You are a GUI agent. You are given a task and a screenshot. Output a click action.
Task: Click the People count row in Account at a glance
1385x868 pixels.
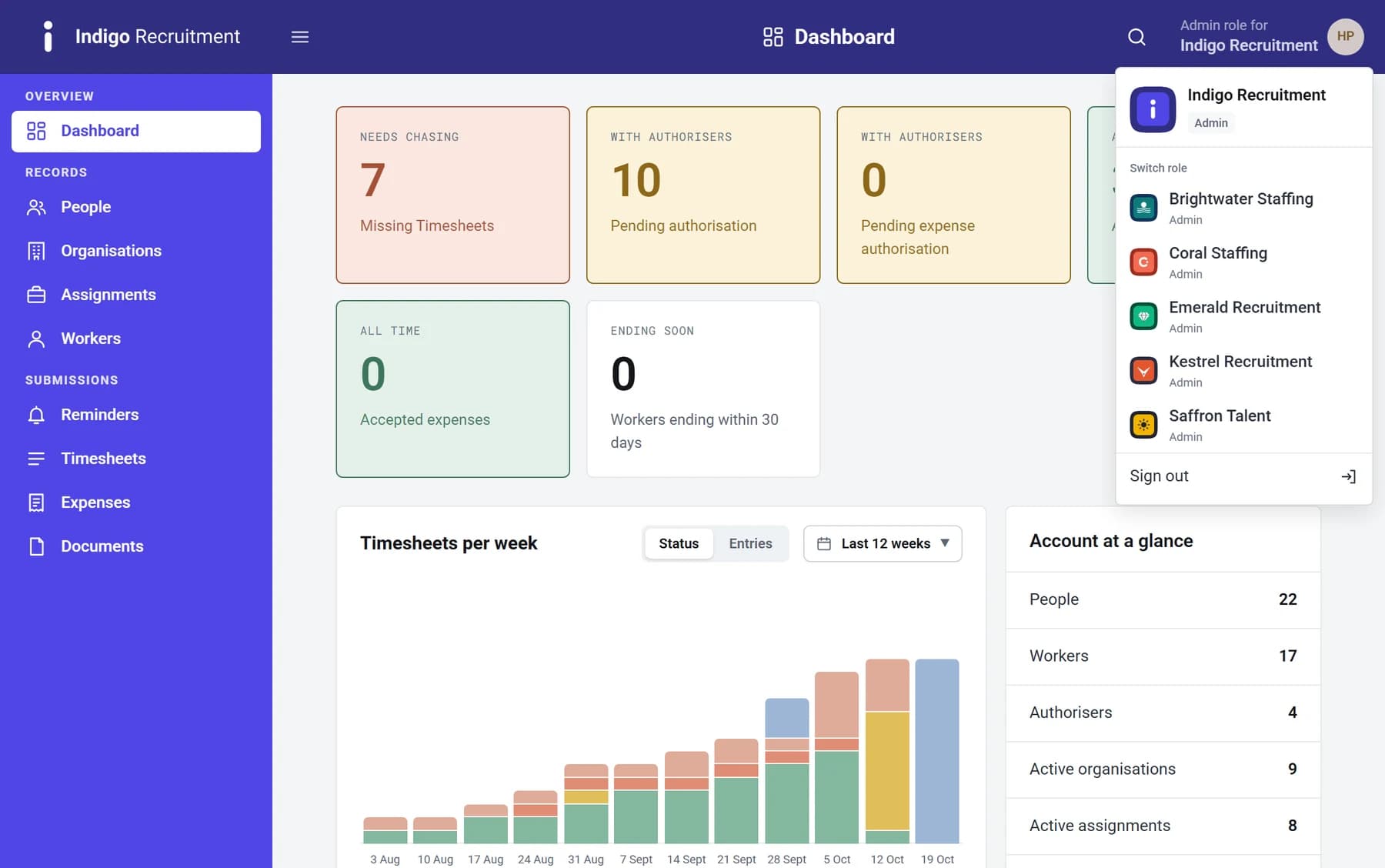(1163, 600)
